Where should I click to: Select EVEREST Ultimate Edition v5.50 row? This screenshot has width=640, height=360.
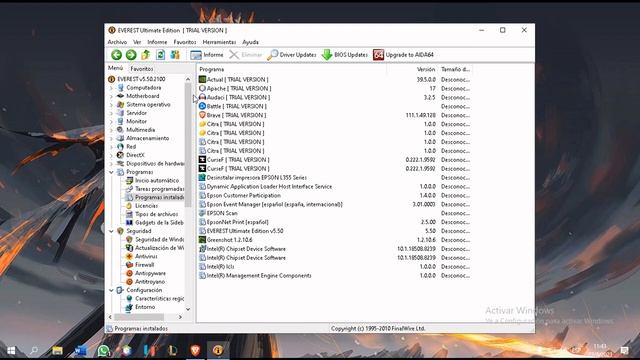[x=335, y=231]
